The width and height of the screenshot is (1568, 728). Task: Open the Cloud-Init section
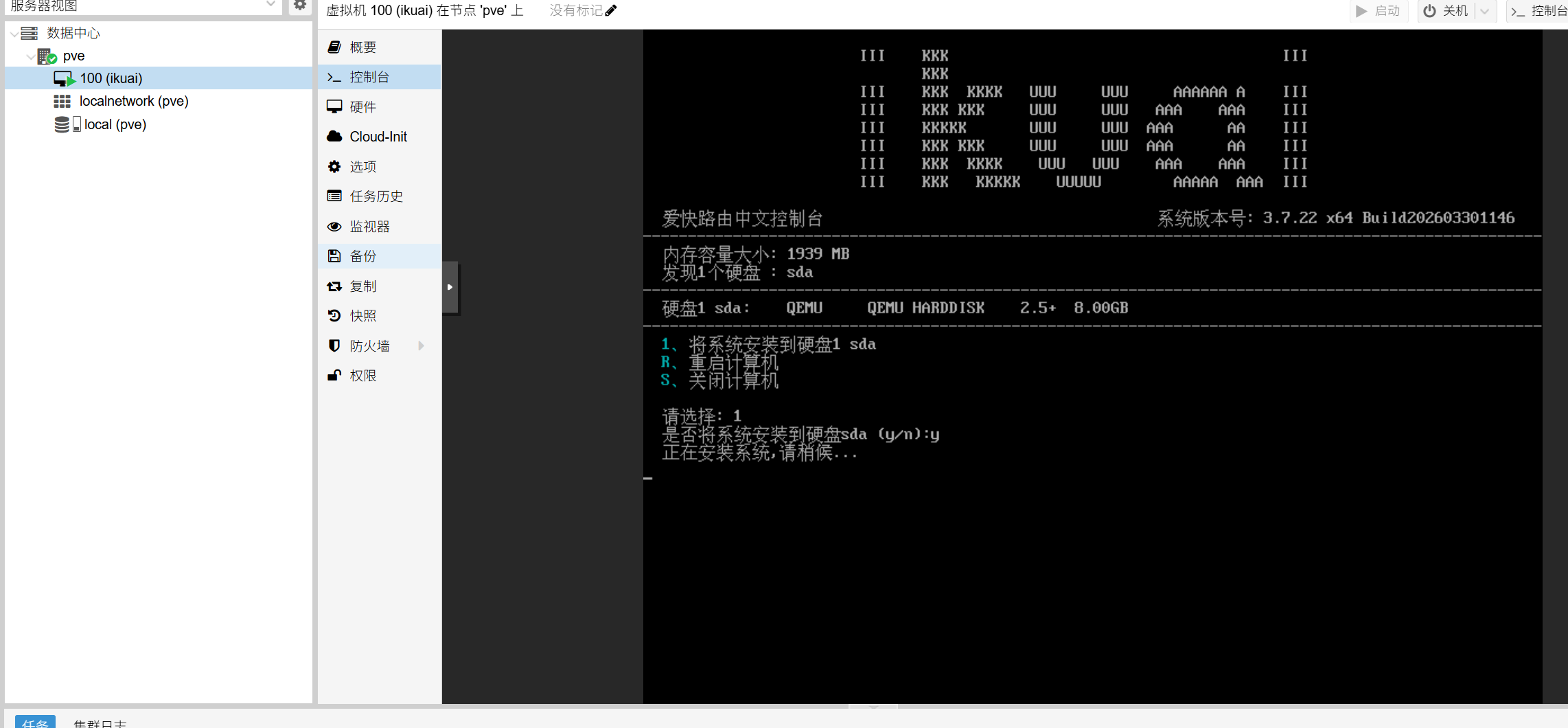(378, 137)
